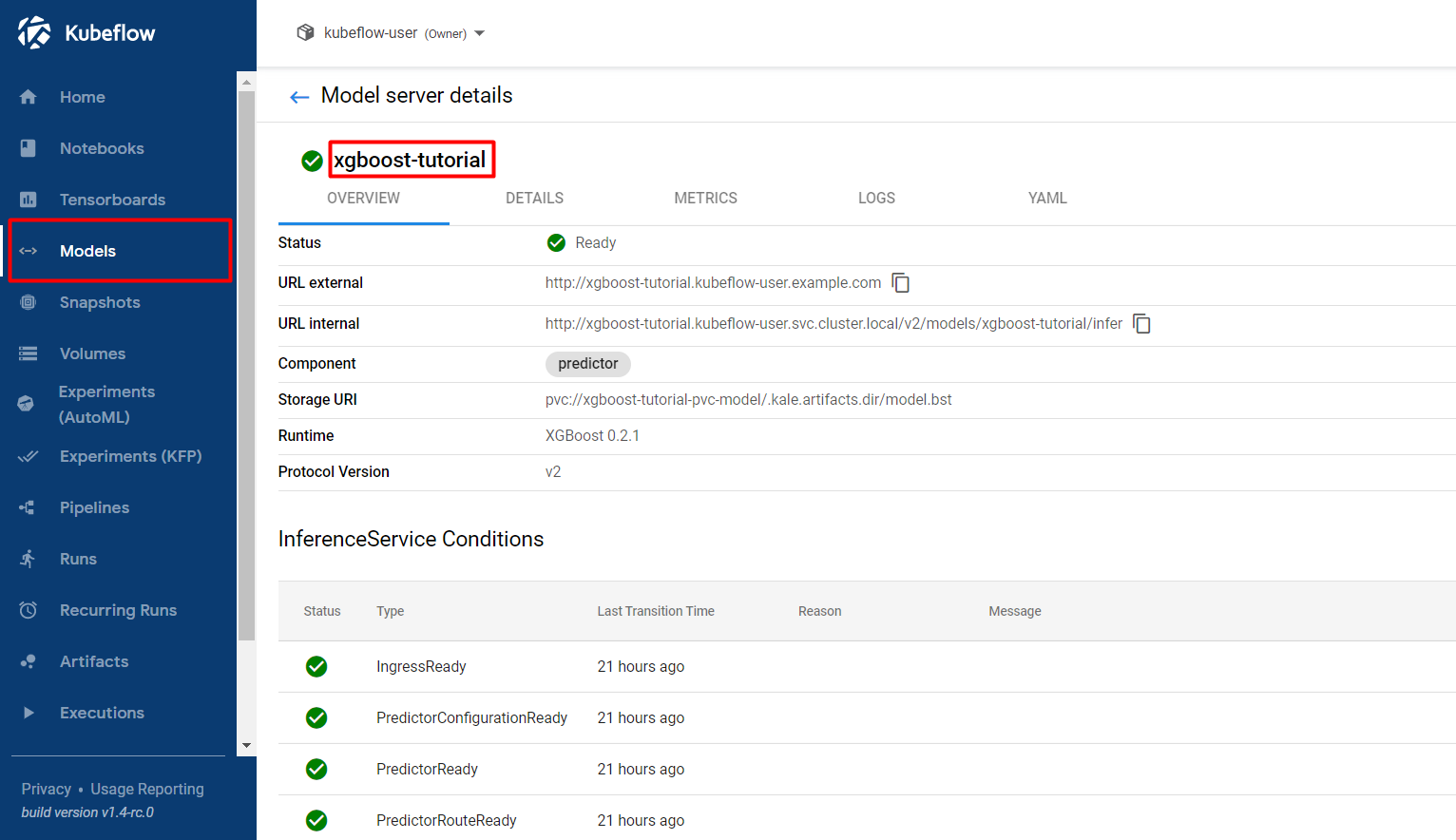Click the Storage URI value
This screenshot has width=1456, height=840.
click(749, 400)
